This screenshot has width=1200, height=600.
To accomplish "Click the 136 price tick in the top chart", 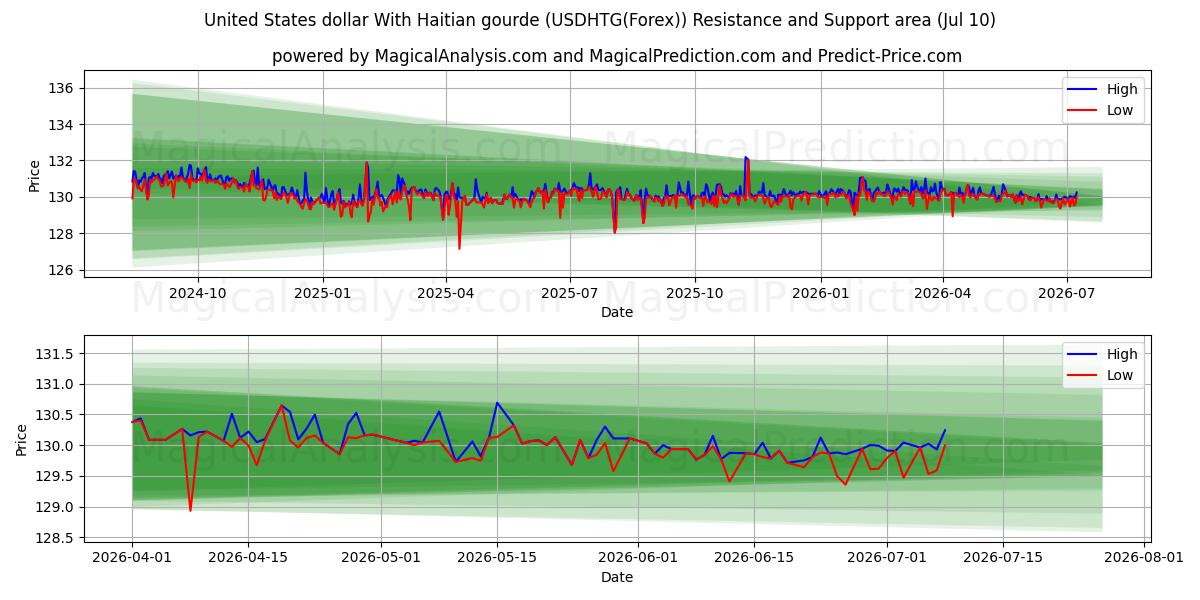I will [62, 89].
